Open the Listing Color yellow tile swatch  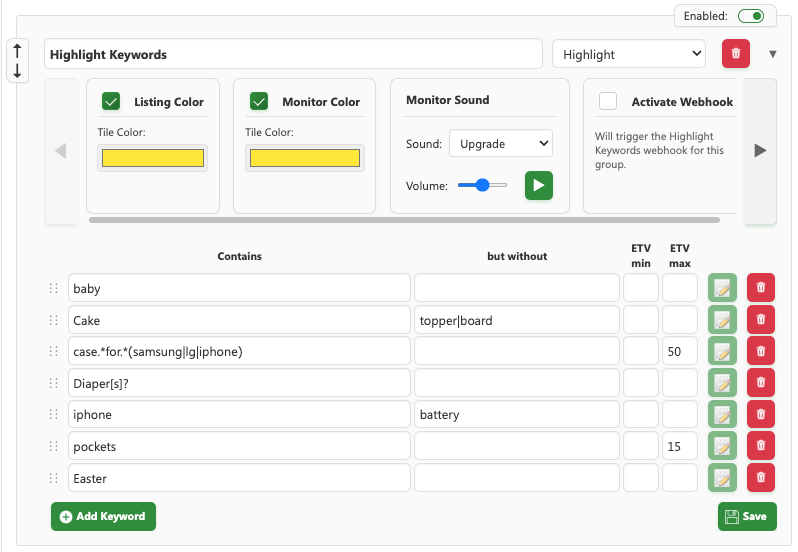click(153, 158)
